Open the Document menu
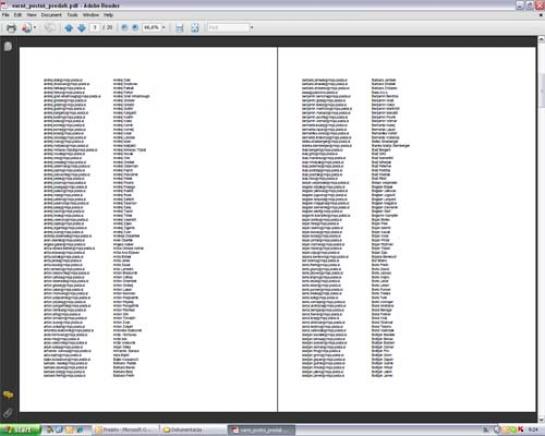This screenshot has height=436, width=545. pos(51,15)
